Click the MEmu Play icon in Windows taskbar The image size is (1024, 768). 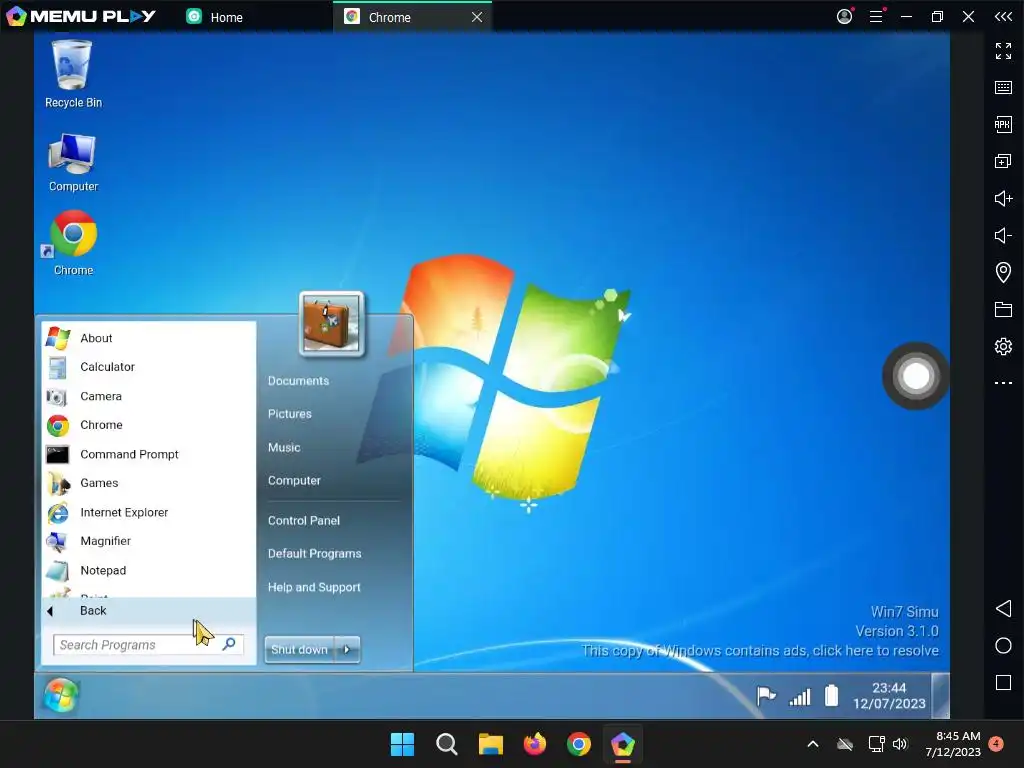[x=622, y=744]
